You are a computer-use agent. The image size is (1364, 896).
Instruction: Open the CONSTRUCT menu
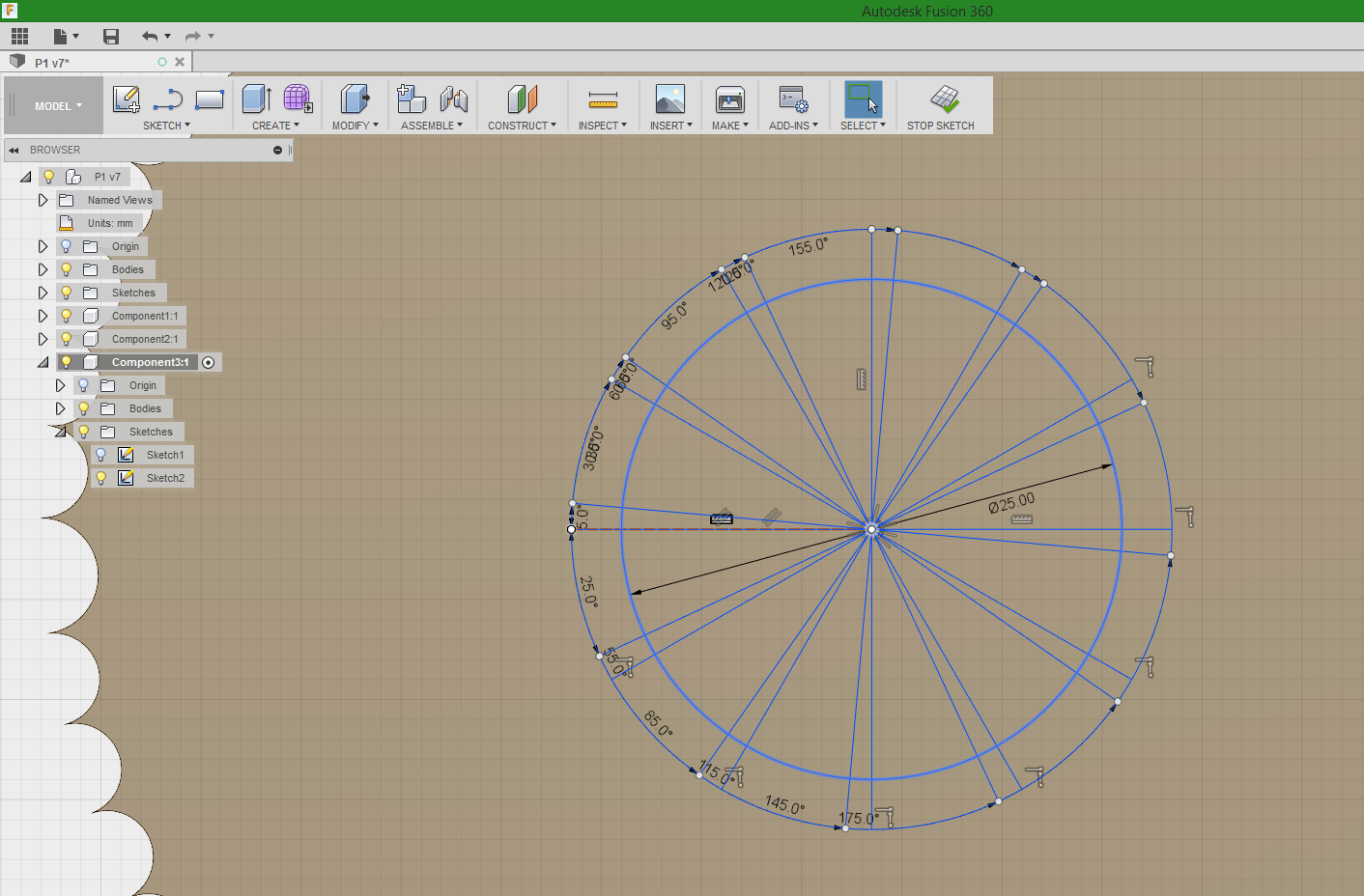coord(522,126)
